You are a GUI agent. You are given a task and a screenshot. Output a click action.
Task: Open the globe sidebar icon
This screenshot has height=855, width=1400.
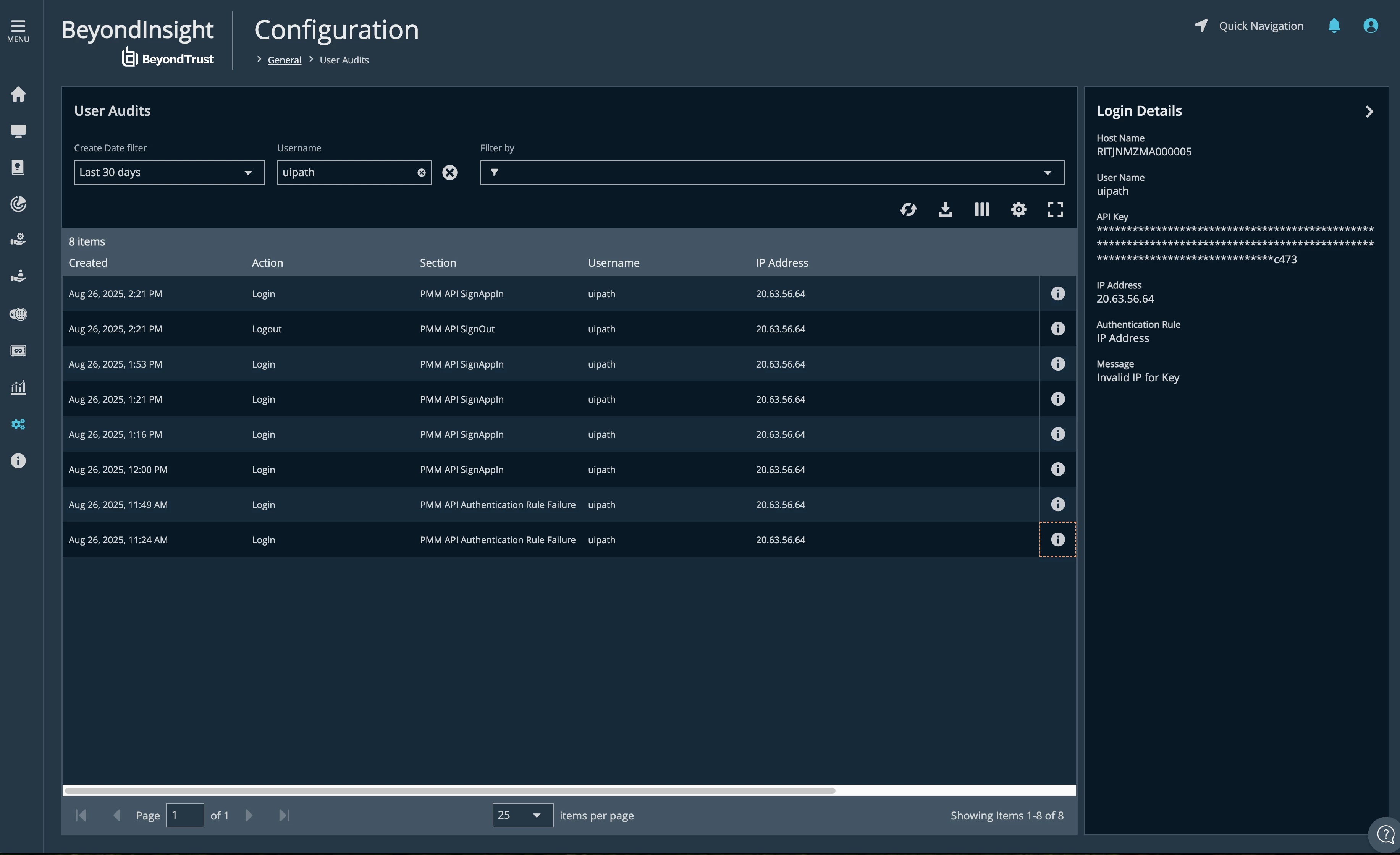[x=18, y=314]
